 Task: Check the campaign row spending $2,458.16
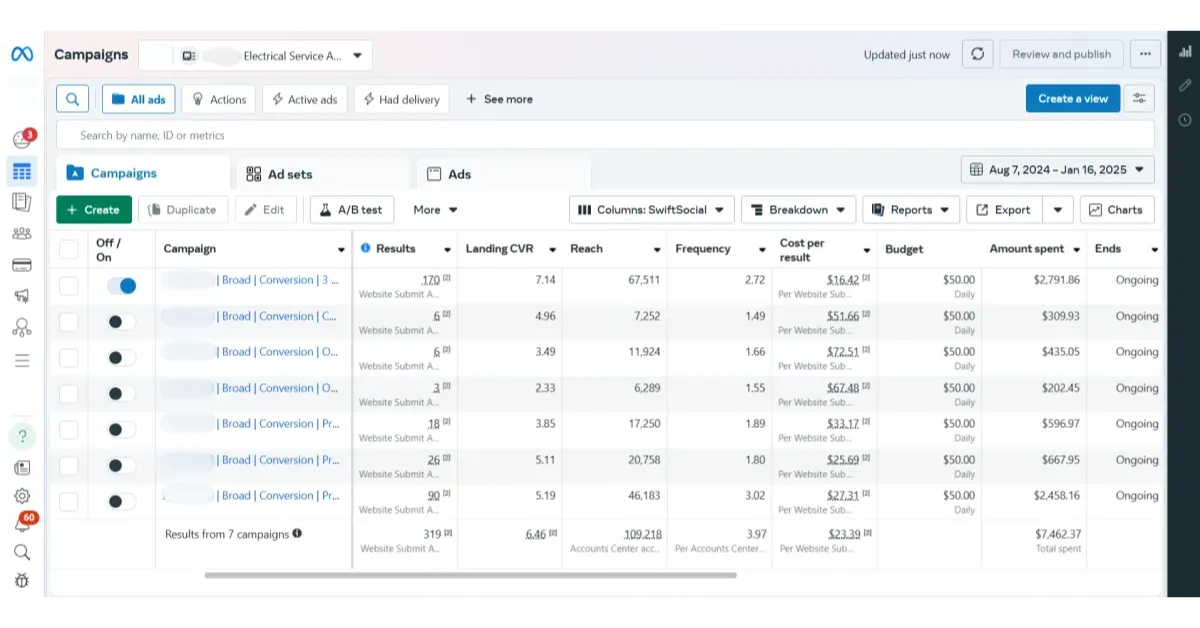tap(68, 502)
